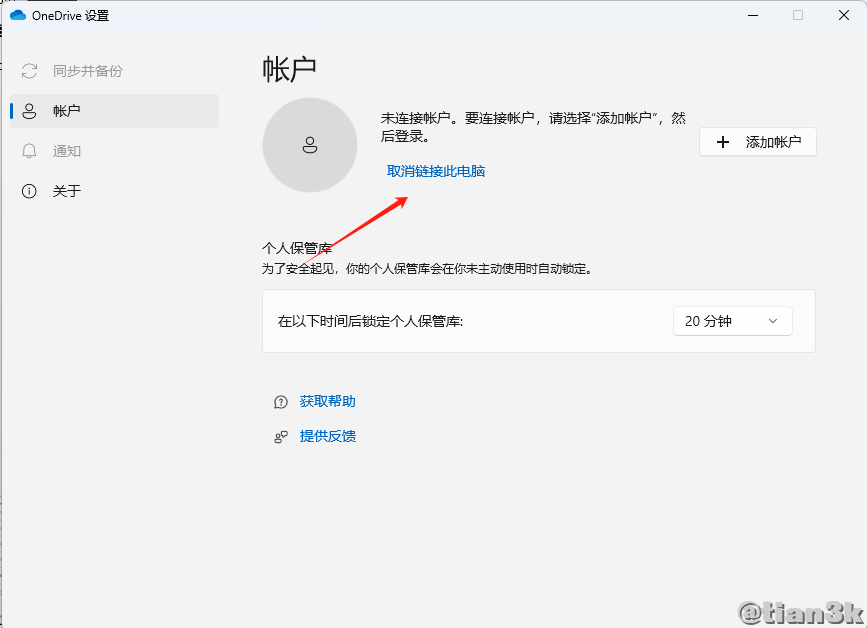
Task: Click the 提供反馈 link
Action: point(327,436)
